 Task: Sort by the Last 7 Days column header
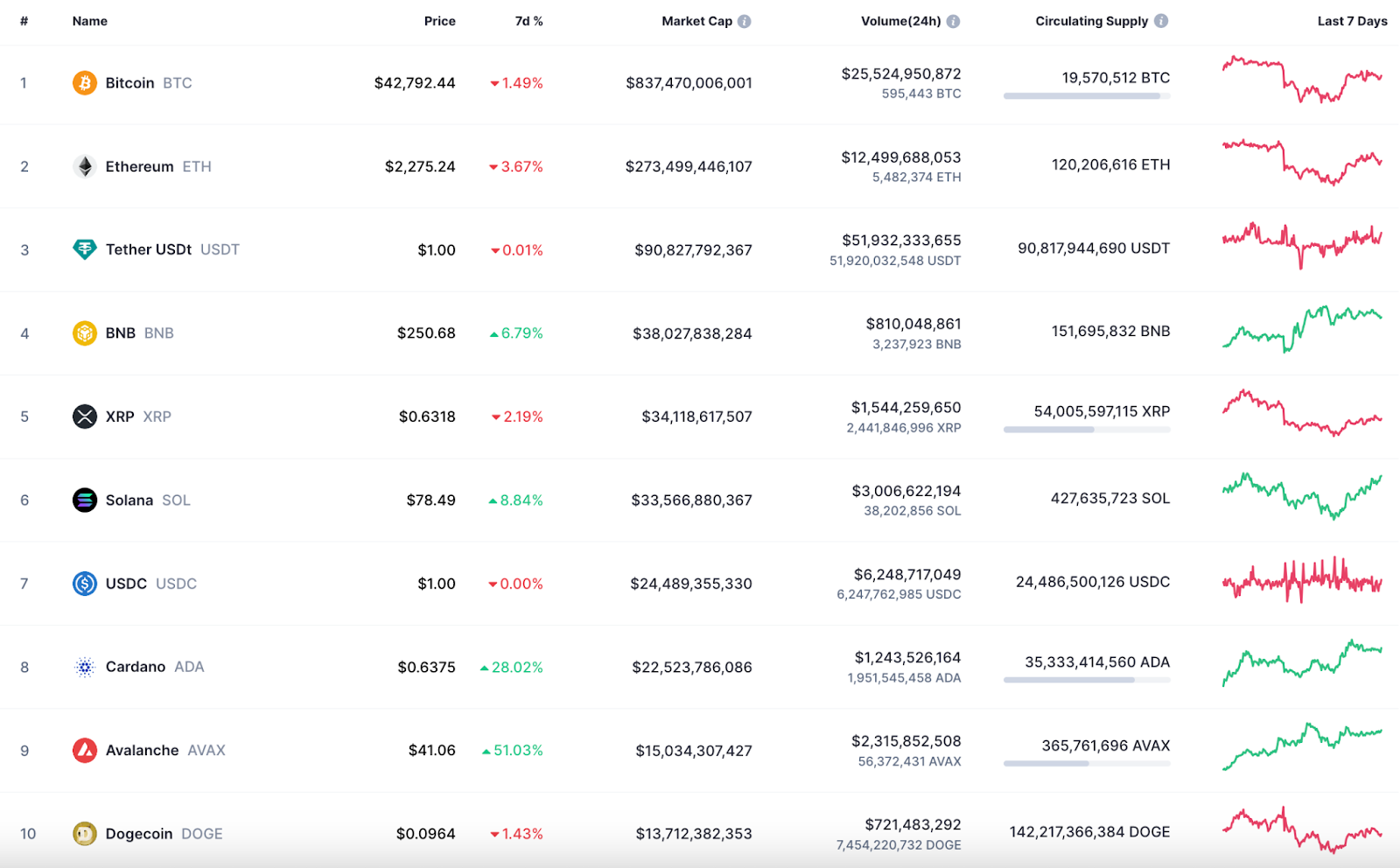tap(1352, 21)
